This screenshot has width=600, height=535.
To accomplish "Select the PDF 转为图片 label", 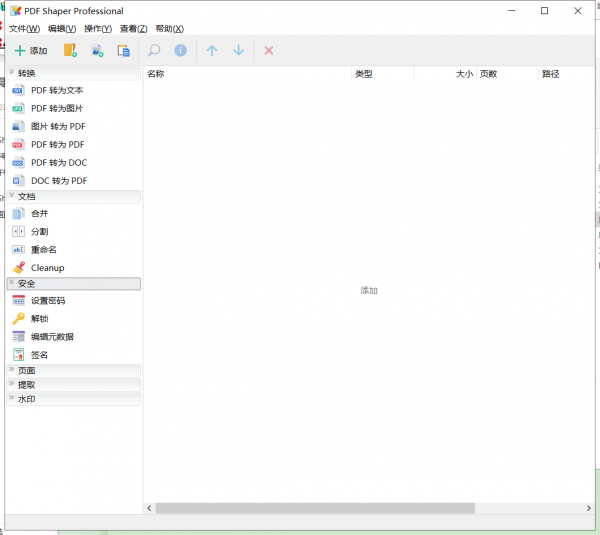I will [x=57, y=108].
